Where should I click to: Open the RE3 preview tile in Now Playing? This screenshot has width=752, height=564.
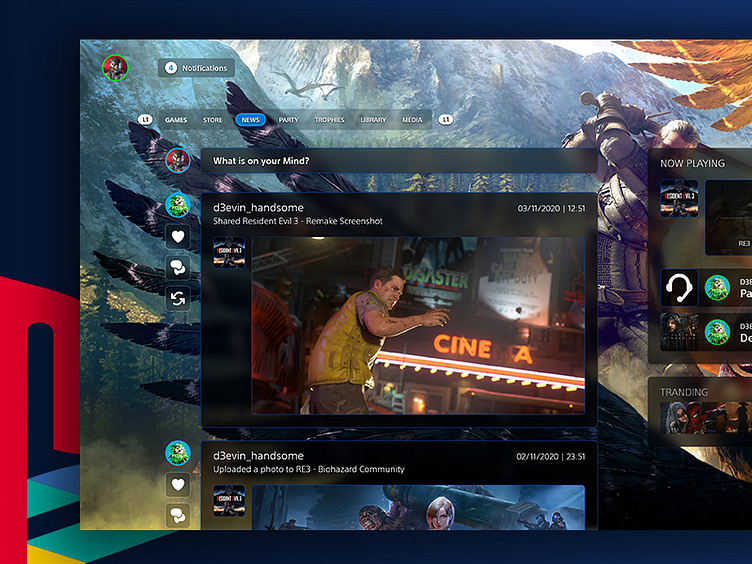tap(728, 217)
